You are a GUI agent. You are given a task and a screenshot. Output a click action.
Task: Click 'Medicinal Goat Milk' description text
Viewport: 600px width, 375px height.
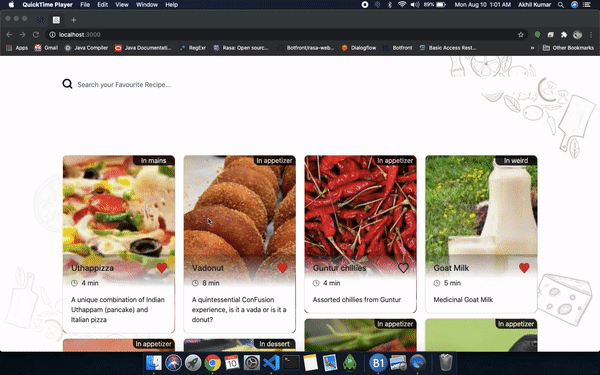pyautogui.click(x=463, y=300)
